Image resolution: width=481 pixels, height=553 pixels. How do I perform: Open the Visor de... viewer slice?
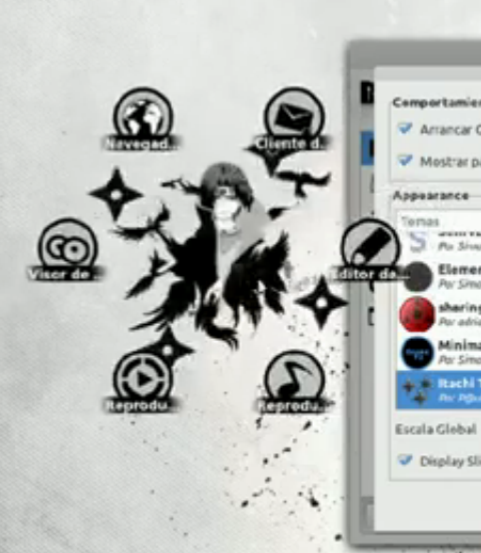pos(67,249)
